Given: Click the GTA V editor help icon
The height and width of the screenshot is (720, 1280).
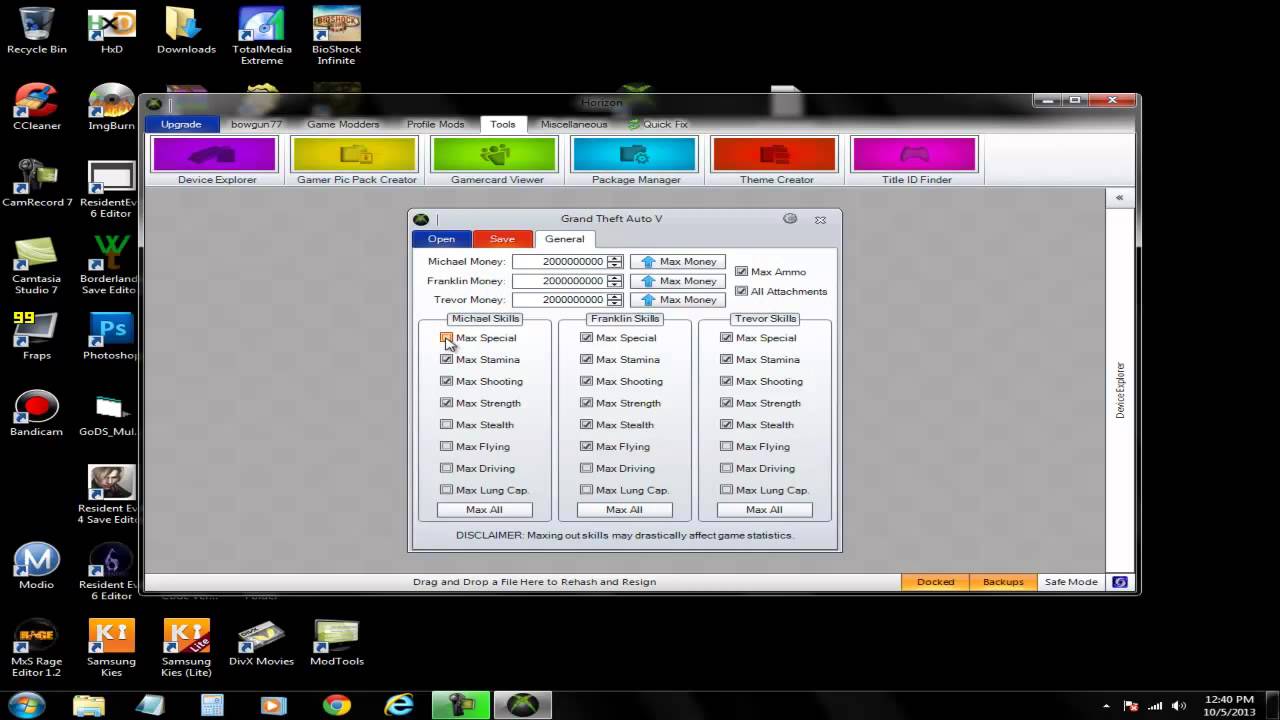Looking at the screenshot, I should 790,219.
